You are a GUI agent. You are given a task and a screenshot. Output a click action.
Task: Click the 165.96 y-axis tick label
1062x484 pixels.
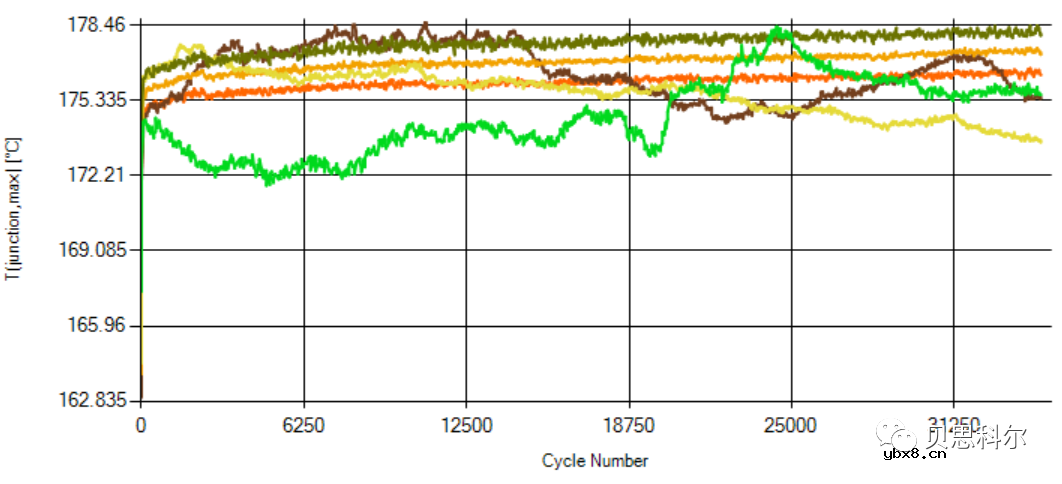(x=98, y=325)
